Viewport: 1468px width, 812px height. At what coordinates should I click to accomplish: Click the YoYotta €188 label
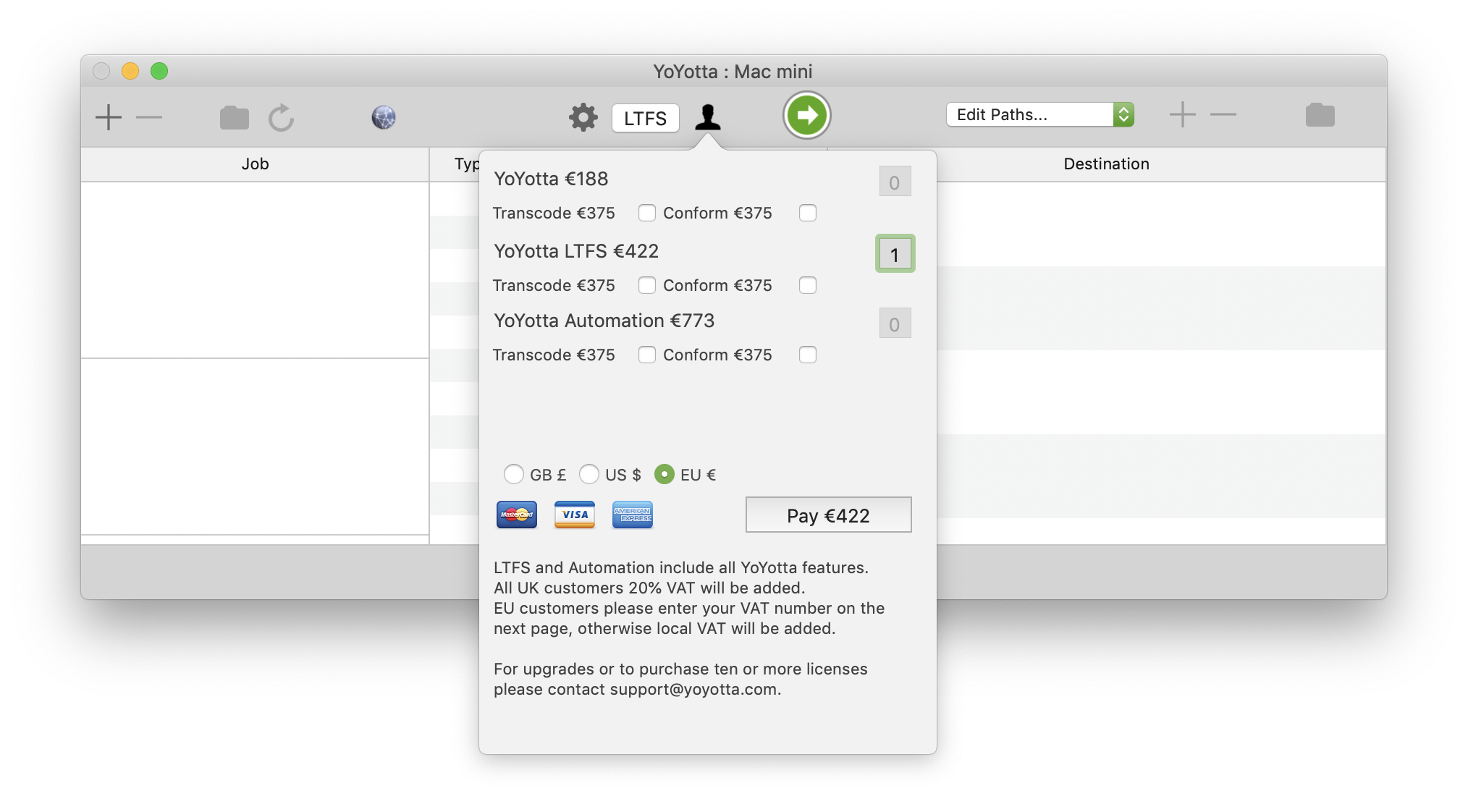[x=551, y=179]
